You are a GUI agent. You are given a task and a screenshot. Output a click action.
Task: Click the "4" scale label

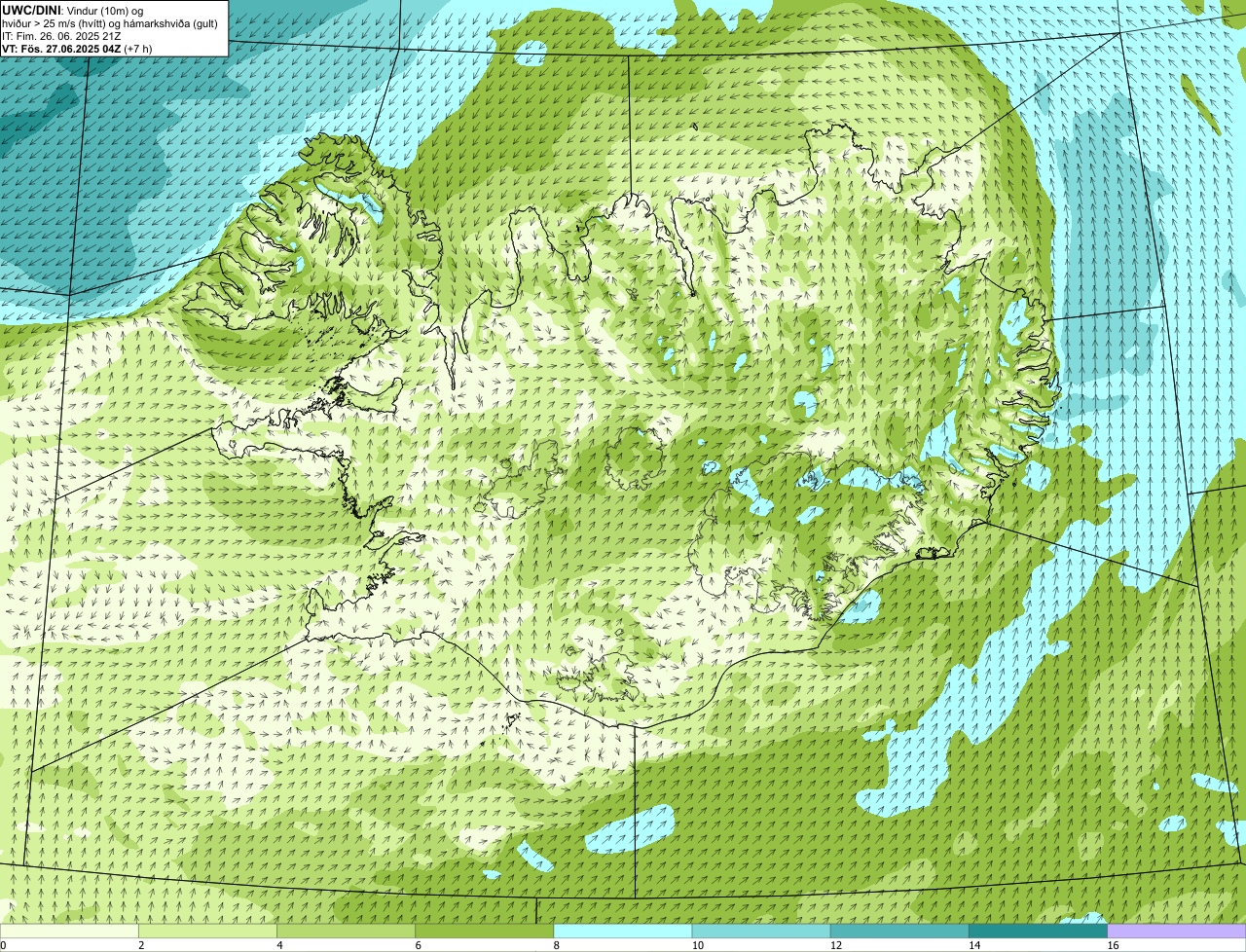tap(279, 945)
